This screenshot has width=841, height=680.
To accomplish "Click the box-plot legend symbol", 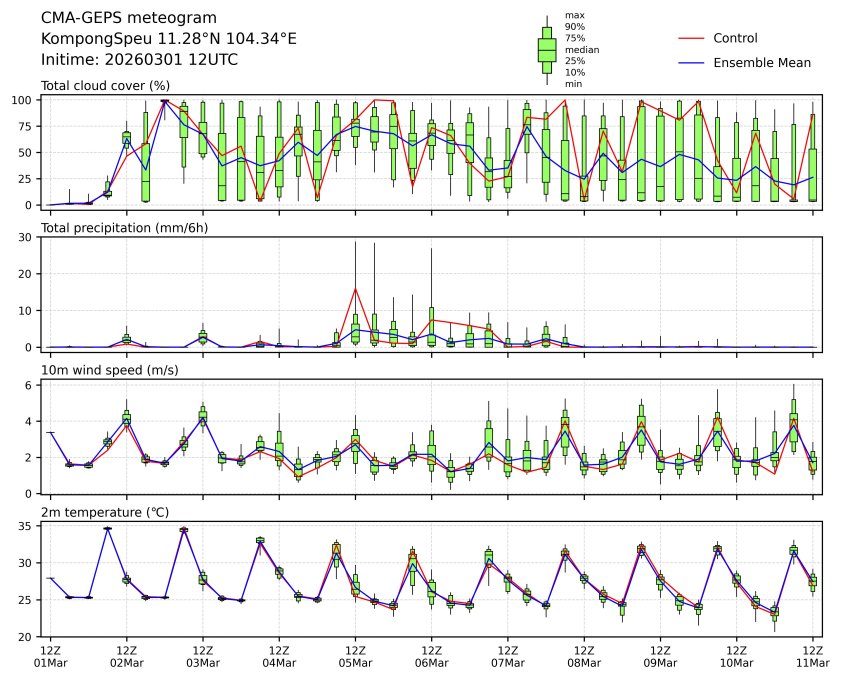I will click(547, 50).
